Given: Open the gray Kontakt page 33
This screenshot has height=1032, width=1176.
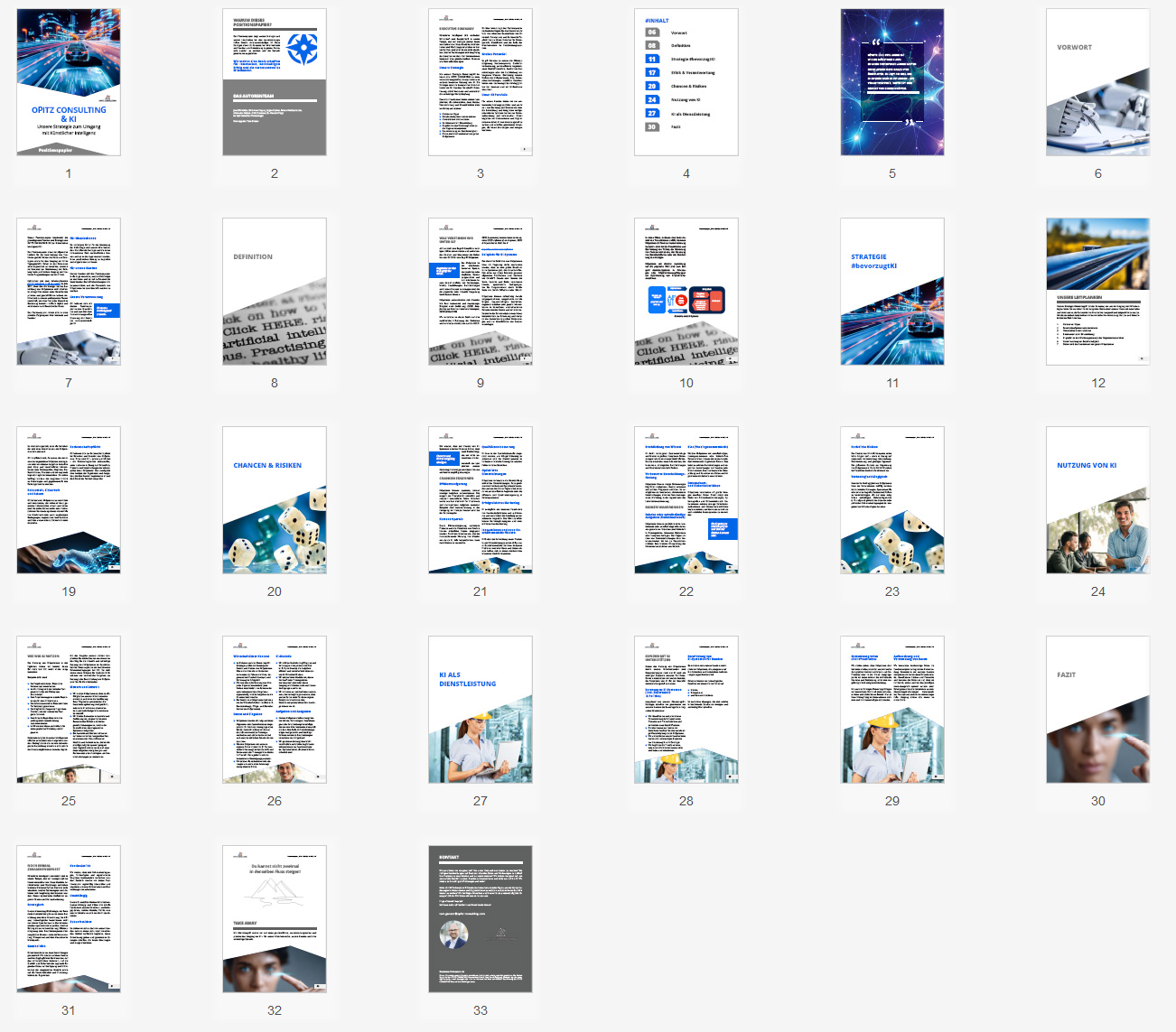Looking at the screenshot, I should tap(481, 919).
